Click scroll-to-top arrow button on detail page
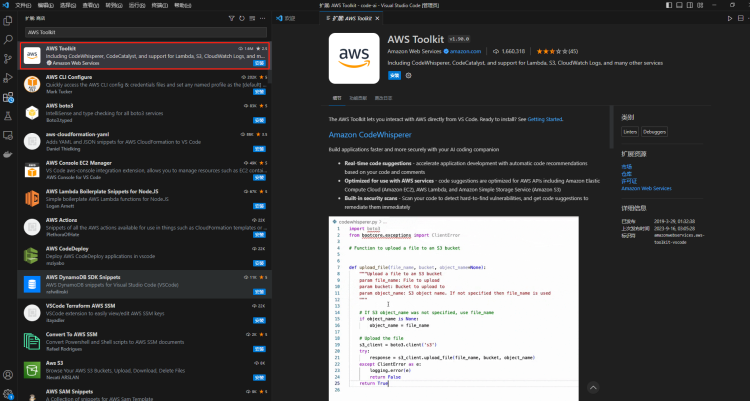The width and height of the screenshot is (750, 401). 593,388
